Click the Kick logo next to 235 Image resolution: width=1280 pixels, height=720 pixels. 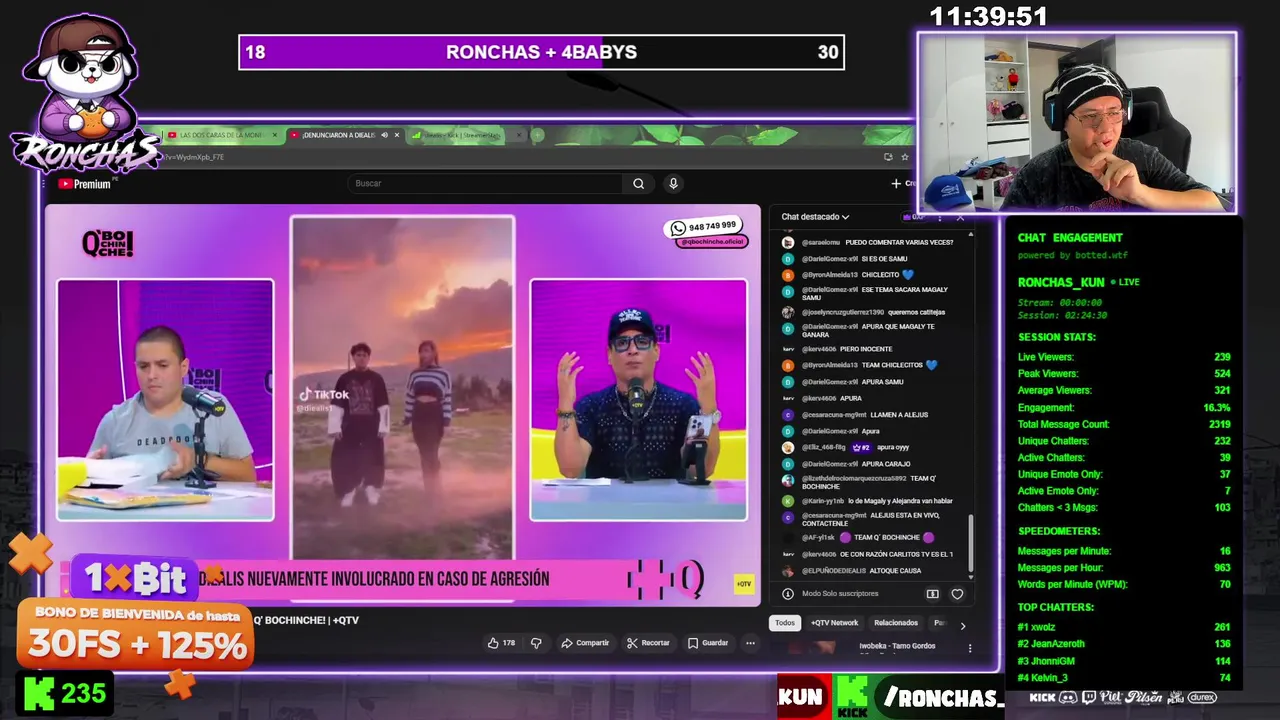[x=39, y=693]
